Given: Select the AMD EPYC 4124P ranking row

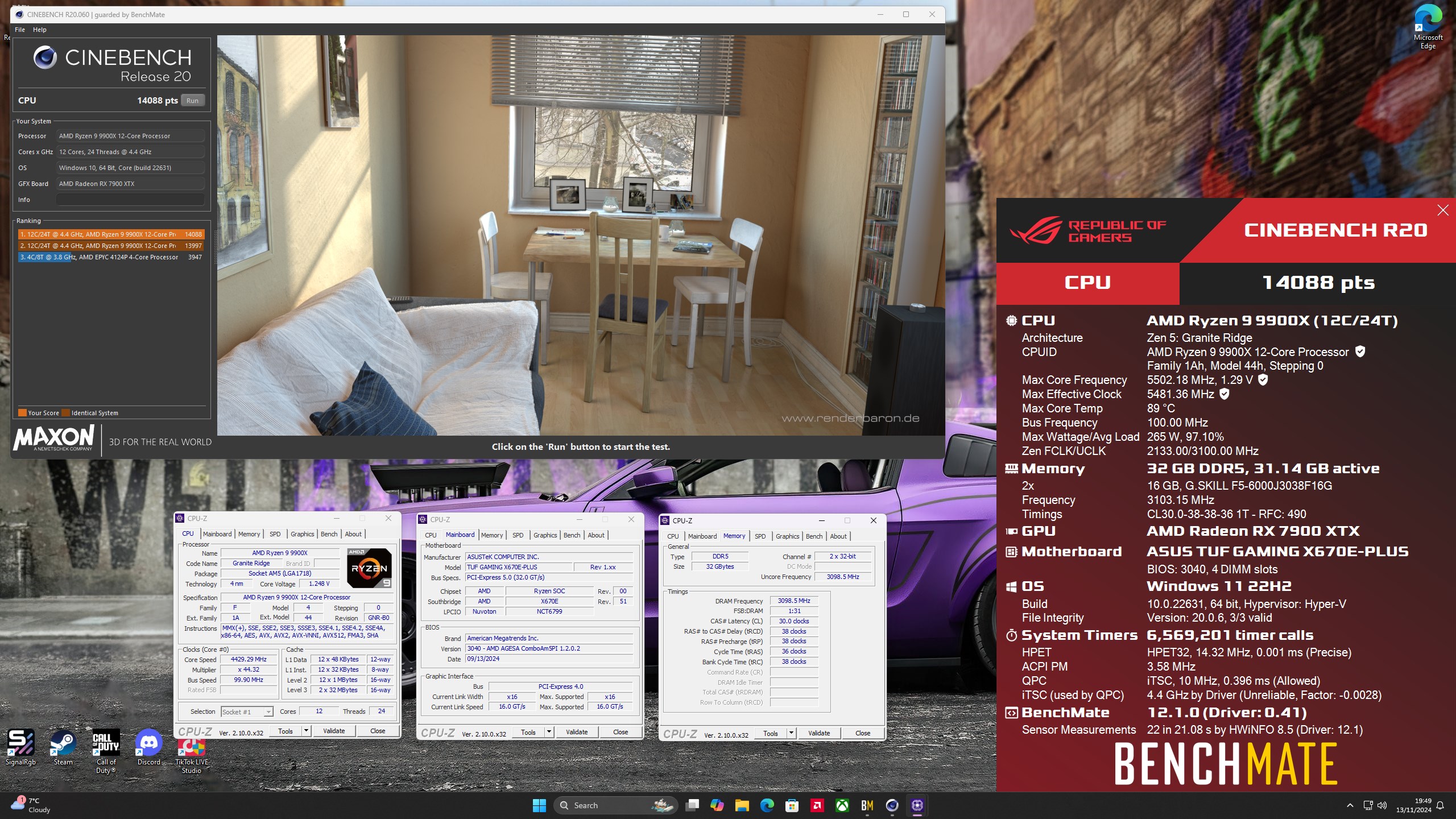Looking at the screenshot, I should pyautogui.click(x=110, y=257).
